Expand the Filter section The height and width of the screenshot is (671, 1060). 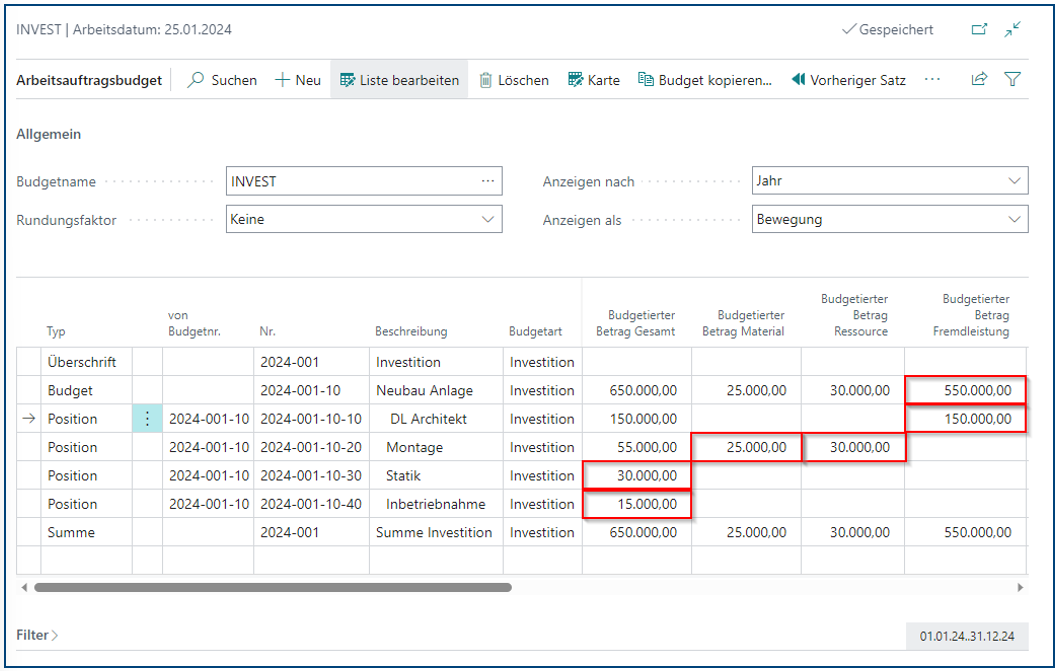tap(37, 635)
